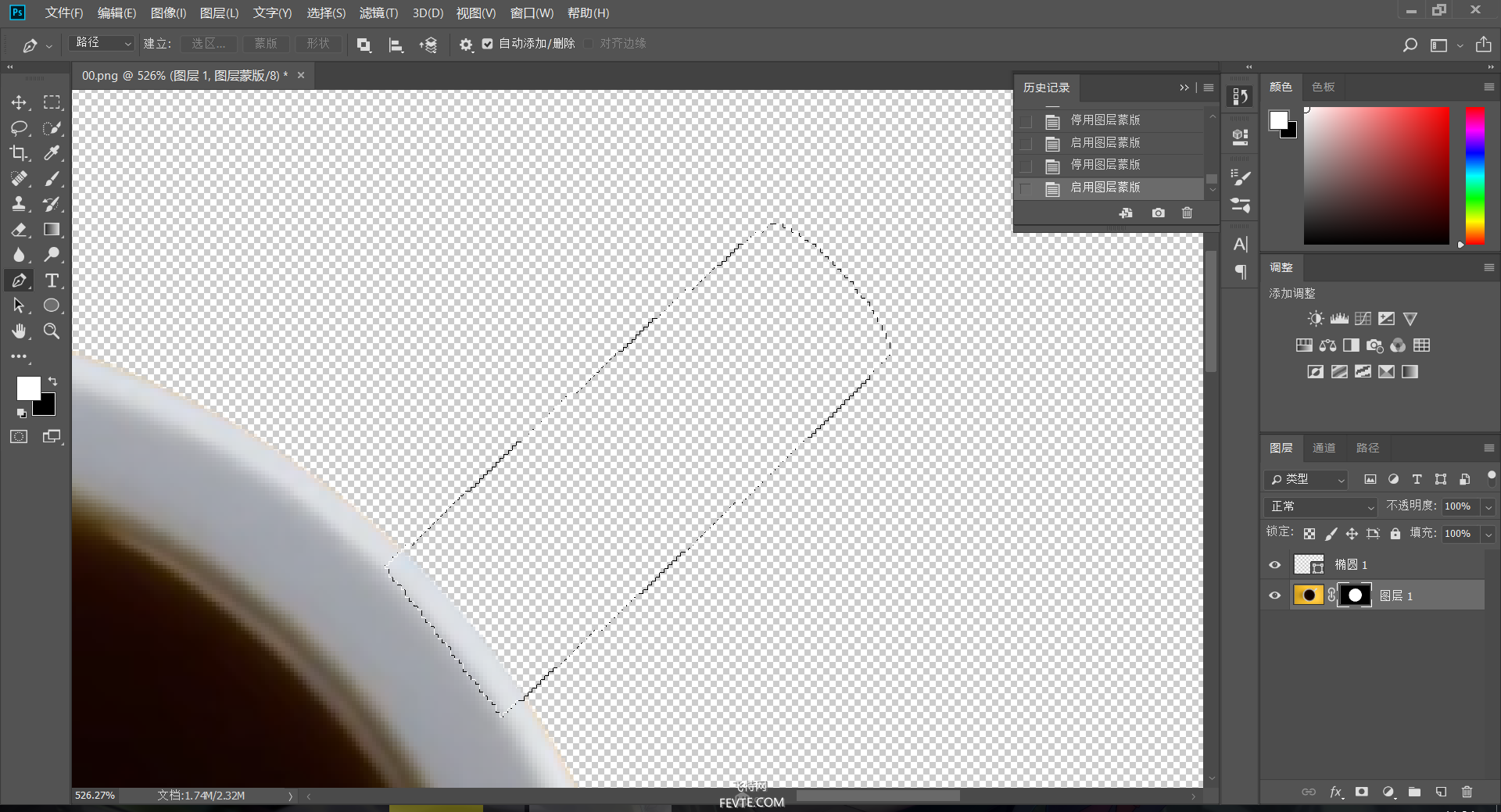Screen dimensions: 1501x812
Task: Select the Clone Stamp tool
Action: click(x=20, y=204)
